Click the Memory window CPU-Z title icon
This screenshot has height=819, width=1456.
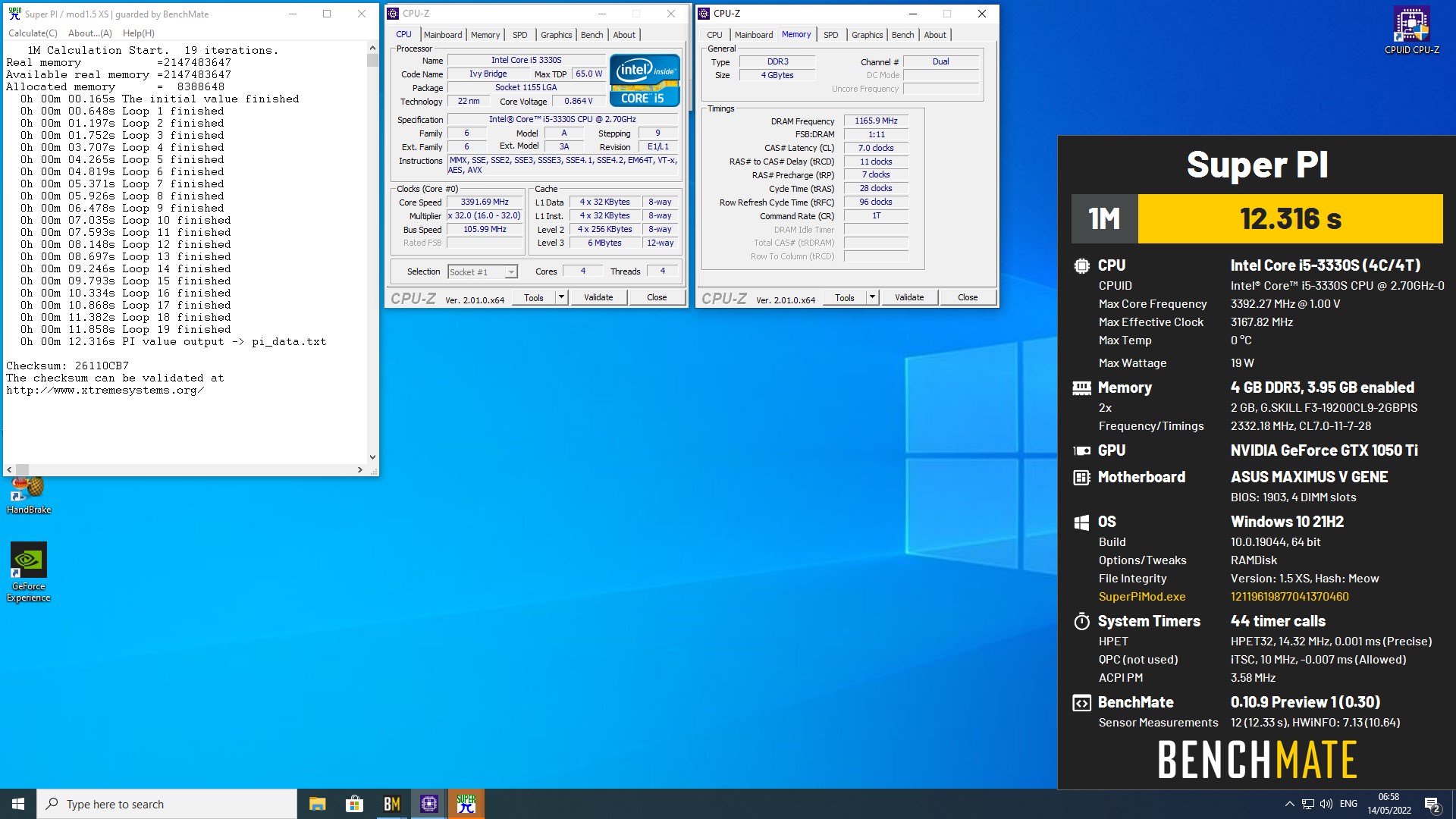pos(704,14)
